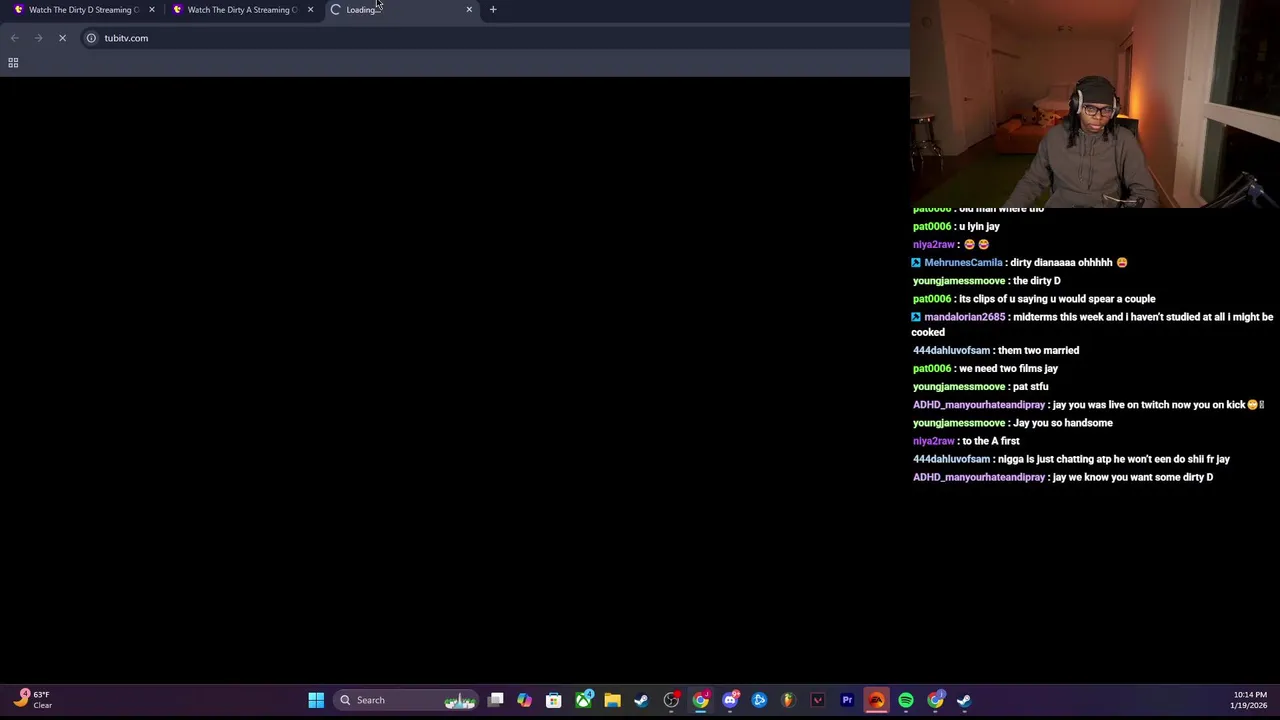Open Task View from the taskbar

click(496, 700)
